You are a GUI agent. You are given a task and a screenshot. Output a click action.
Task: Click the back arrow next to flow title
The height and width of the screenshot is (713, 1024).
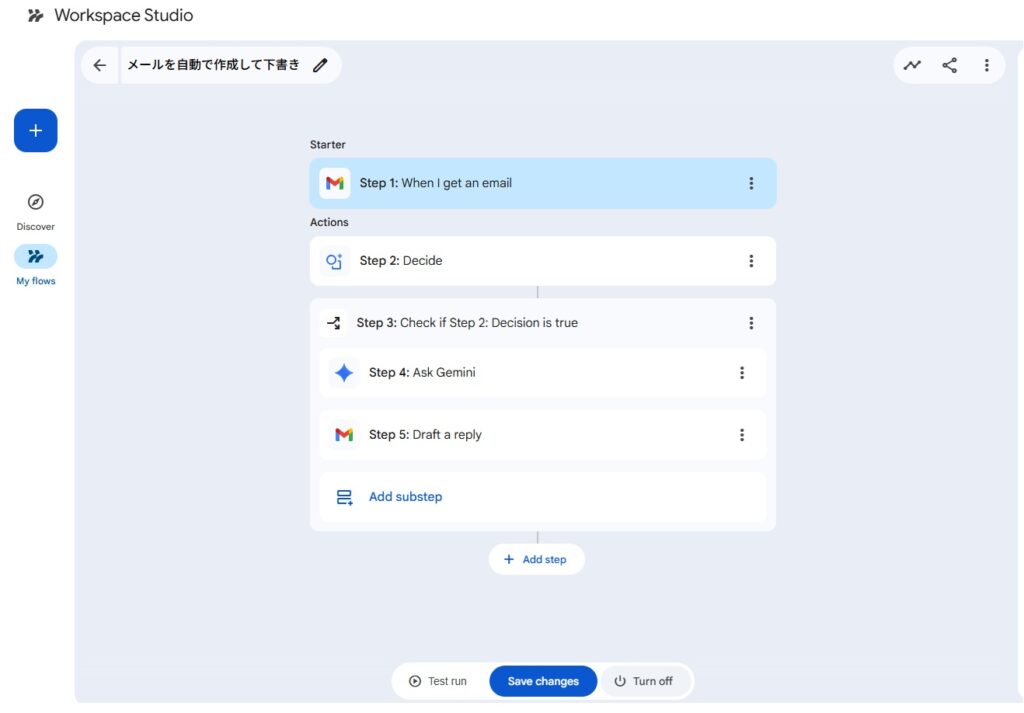(99, 66)
